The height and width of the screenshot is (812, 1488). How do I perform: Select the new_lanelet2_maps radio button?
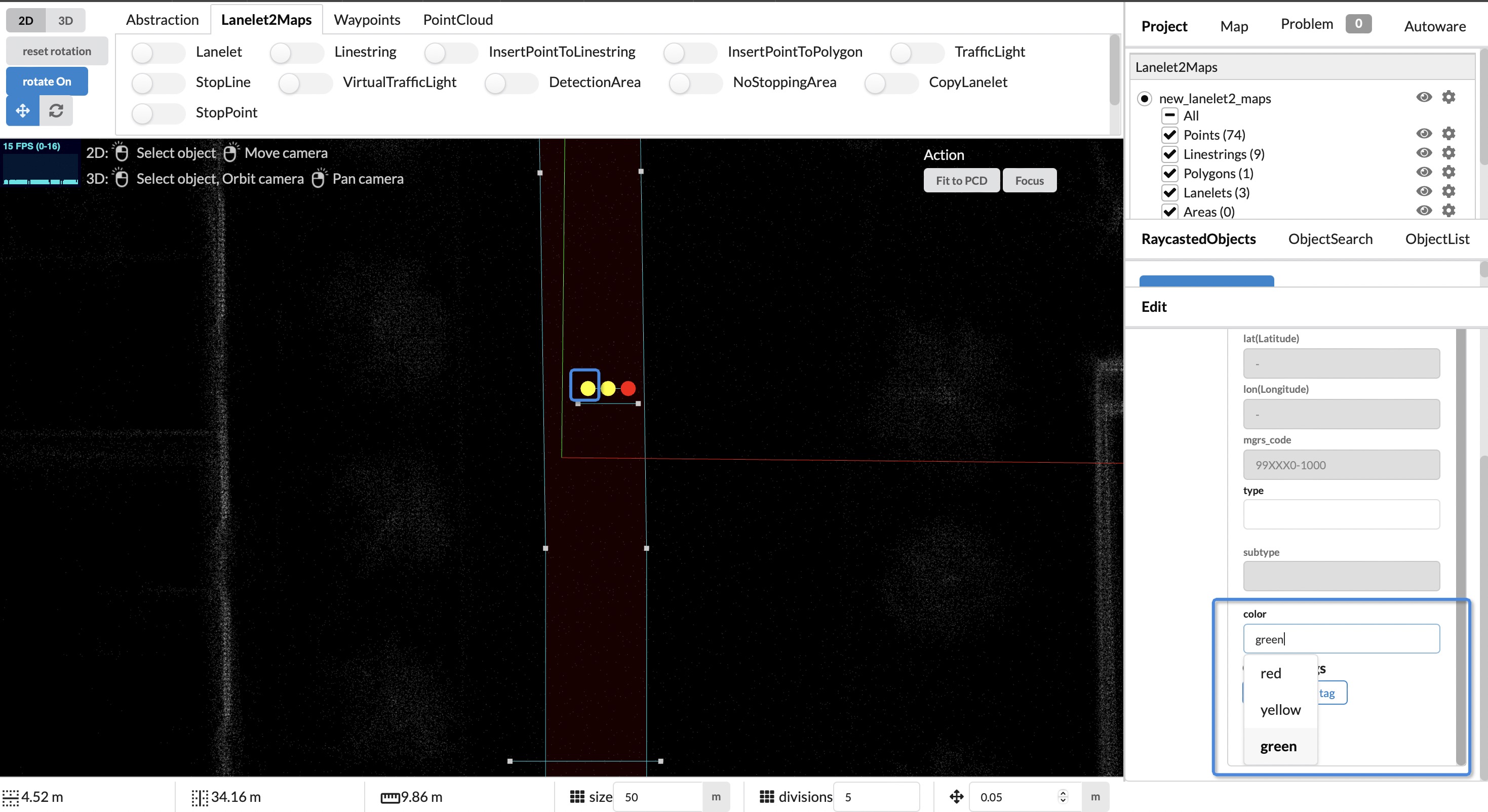[x=1146, y=98]
